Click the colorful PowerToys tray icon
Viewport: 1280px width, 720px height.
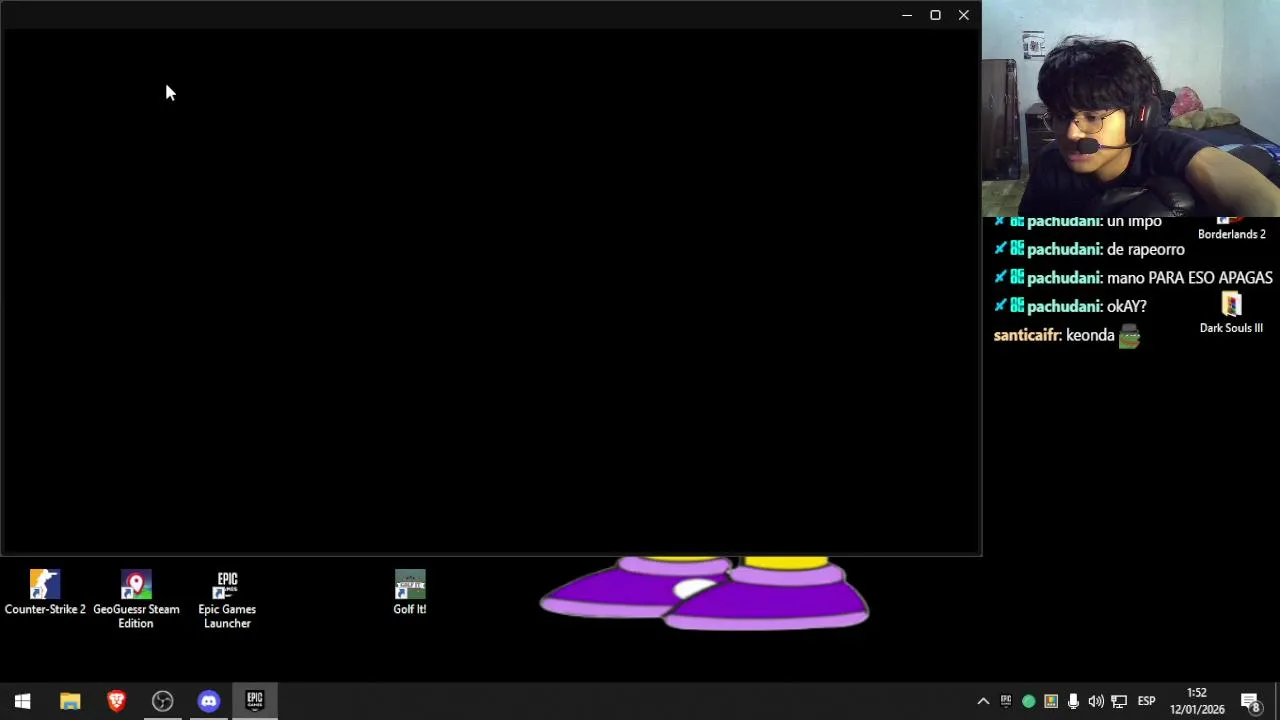pyautogui.click(x=1051, y=701)
